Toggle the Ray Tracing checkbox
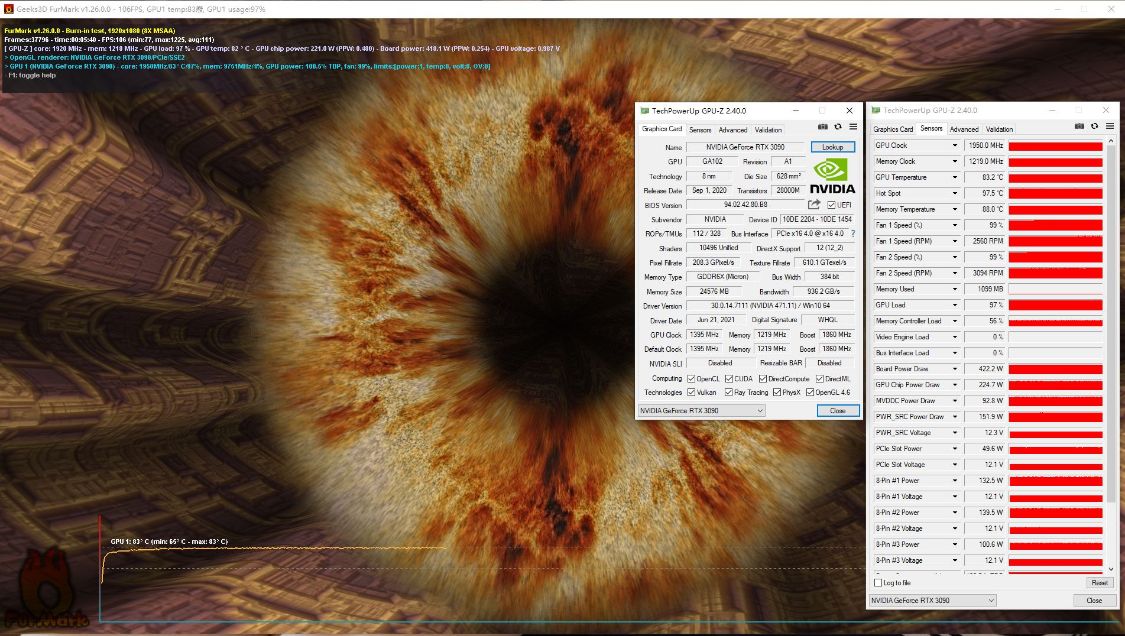This screenshot has height=636, width=1125. (x=729, y=393)
